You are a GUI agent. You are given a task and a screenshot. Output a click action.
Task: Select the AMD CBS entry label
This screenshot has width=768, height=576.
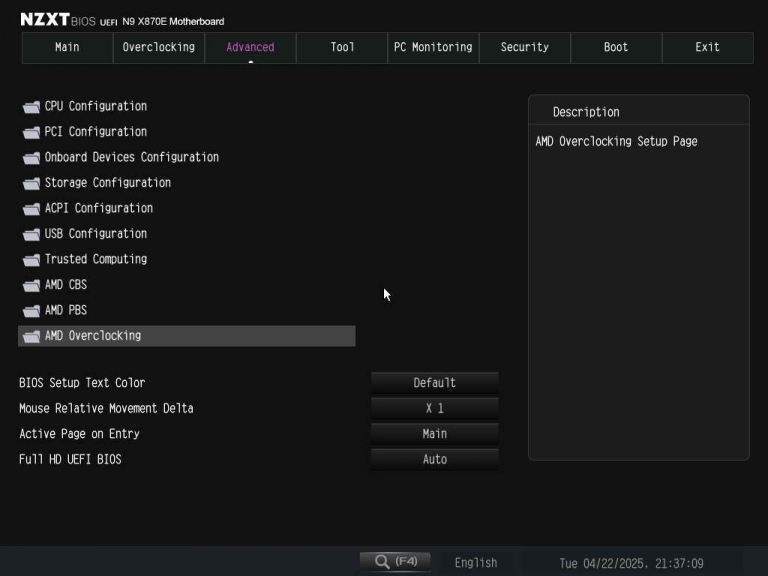66,285
